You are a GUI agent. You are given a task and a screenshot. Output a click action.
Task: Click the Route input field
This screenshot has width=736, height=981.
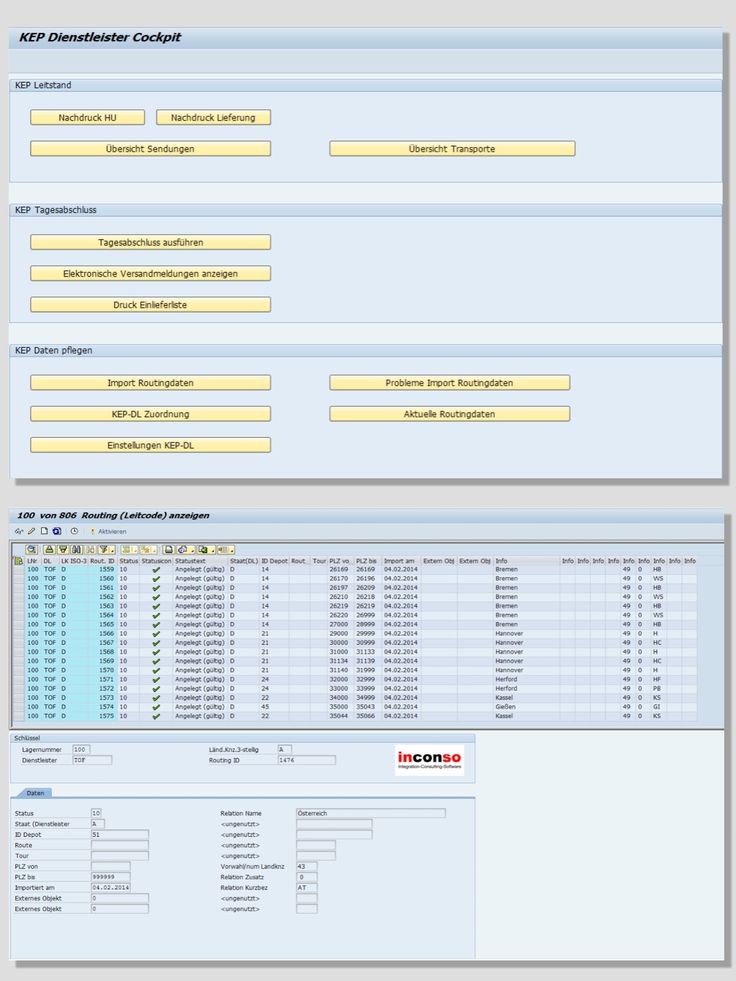click(120, 845)
